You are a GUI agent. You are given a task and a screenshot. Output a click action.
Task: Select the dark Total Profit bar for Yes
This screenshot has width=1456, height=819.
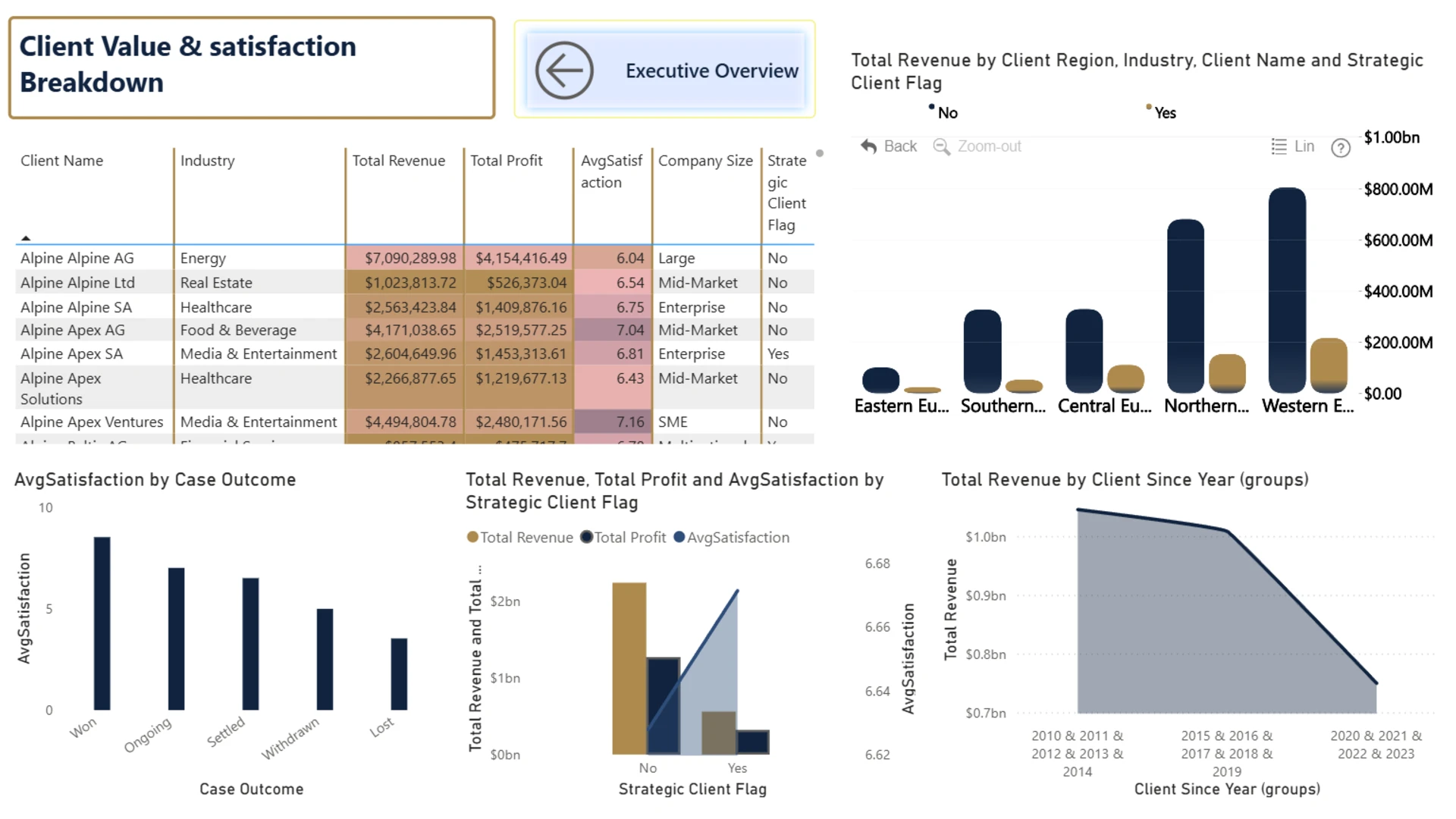(752, 742)
